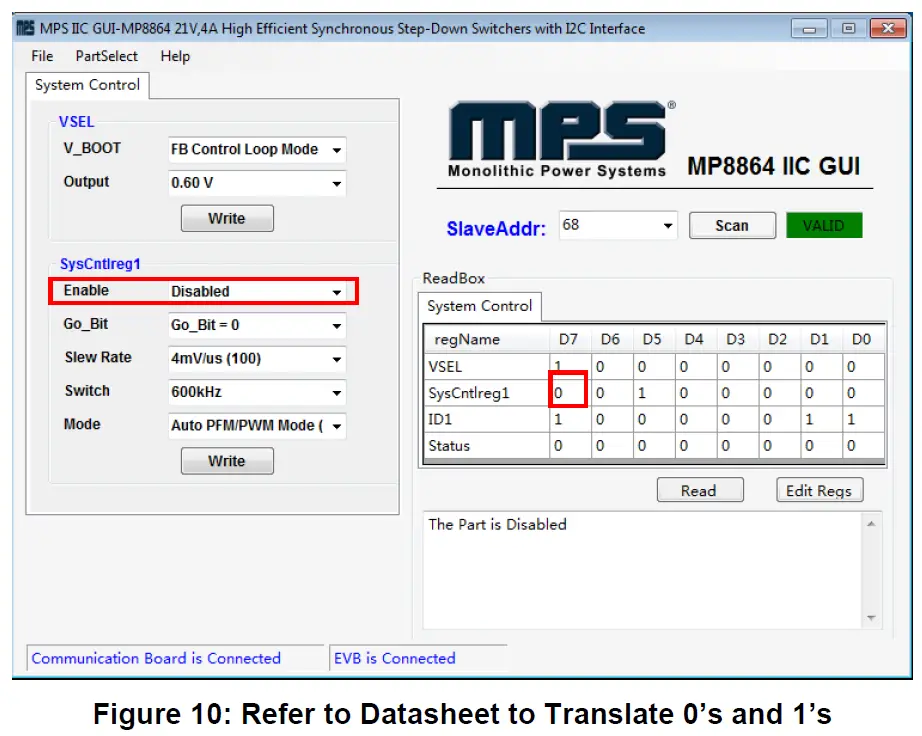Open the Slew Rate dropdown
The height and width of the screenshot is (736, 922).
coord(257,359)
